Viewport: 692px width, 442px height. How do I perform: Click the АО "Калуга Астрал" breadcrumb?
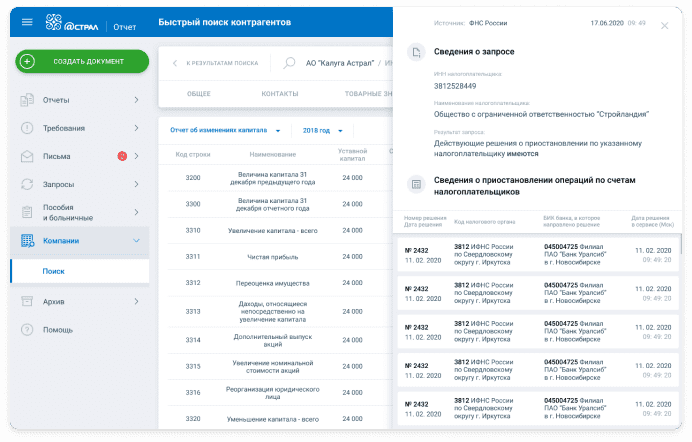tap(340, 63)
